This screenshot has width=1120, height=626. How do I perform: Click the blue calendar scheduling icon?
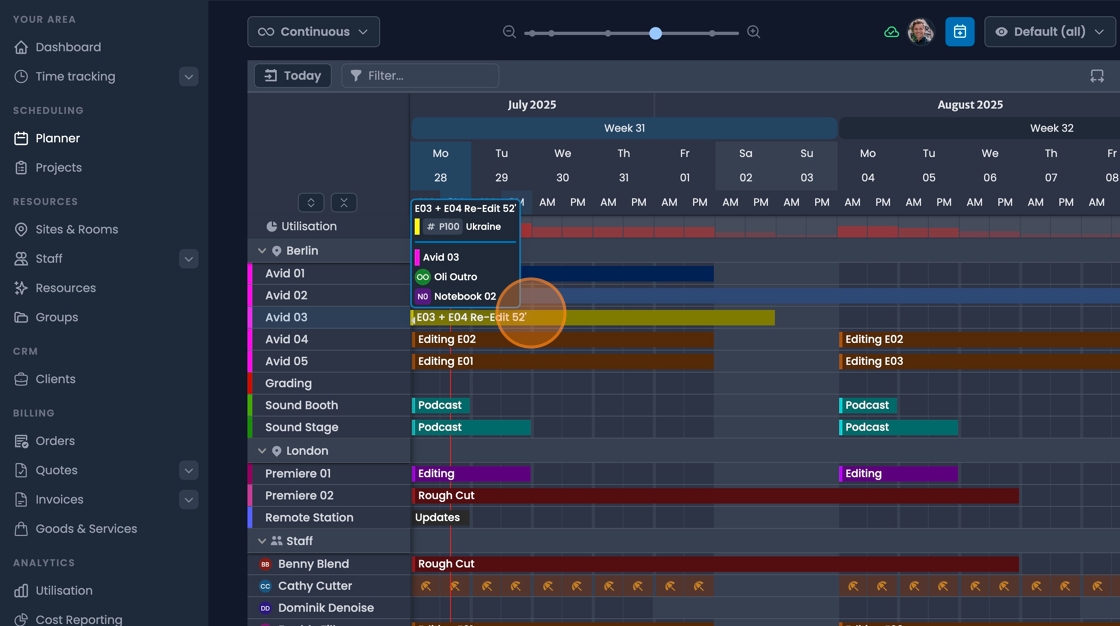coord(960,31)
